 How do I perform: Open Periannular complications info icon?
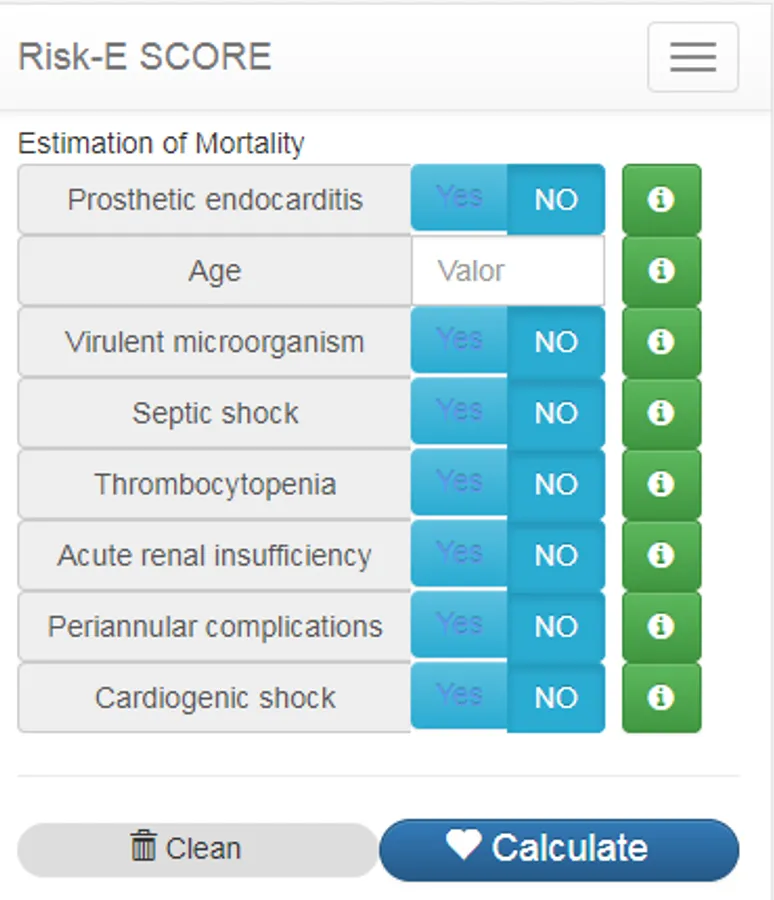pos(661,626)
